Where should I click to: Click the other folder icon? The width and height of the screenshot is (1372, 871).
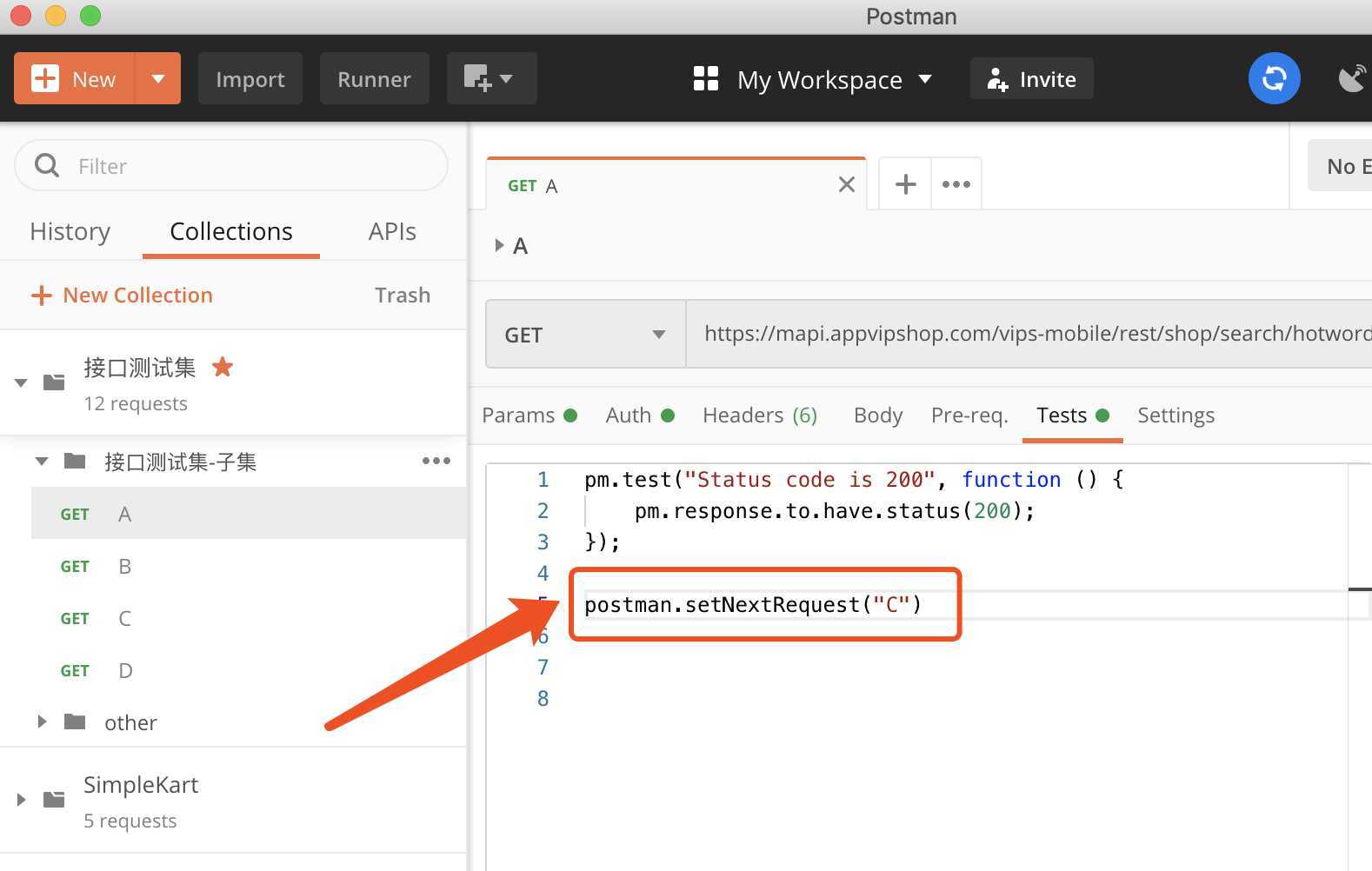click(x=75, y=721)
